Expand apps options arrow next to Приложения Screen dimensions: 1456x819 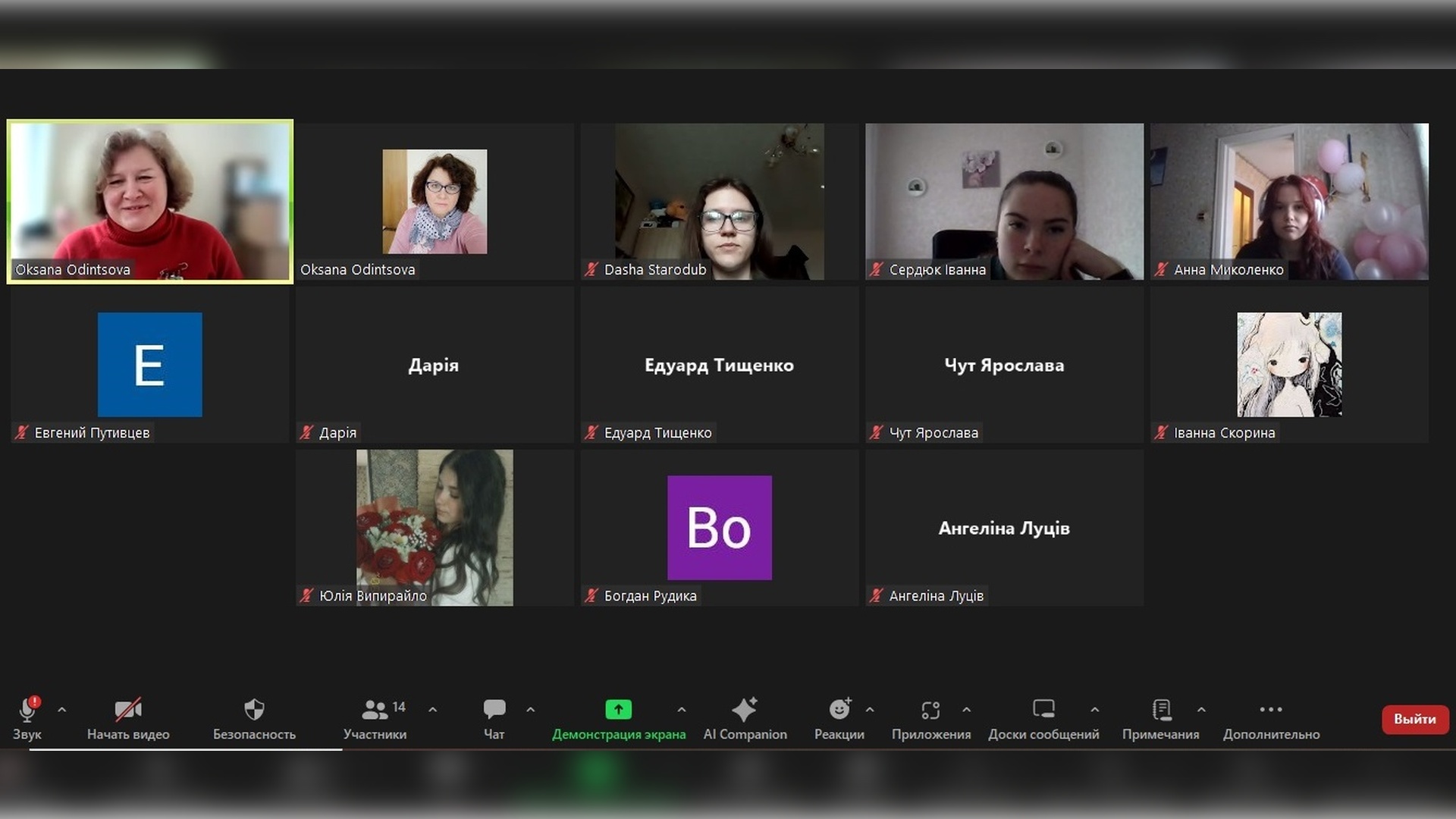pos(967,710)
